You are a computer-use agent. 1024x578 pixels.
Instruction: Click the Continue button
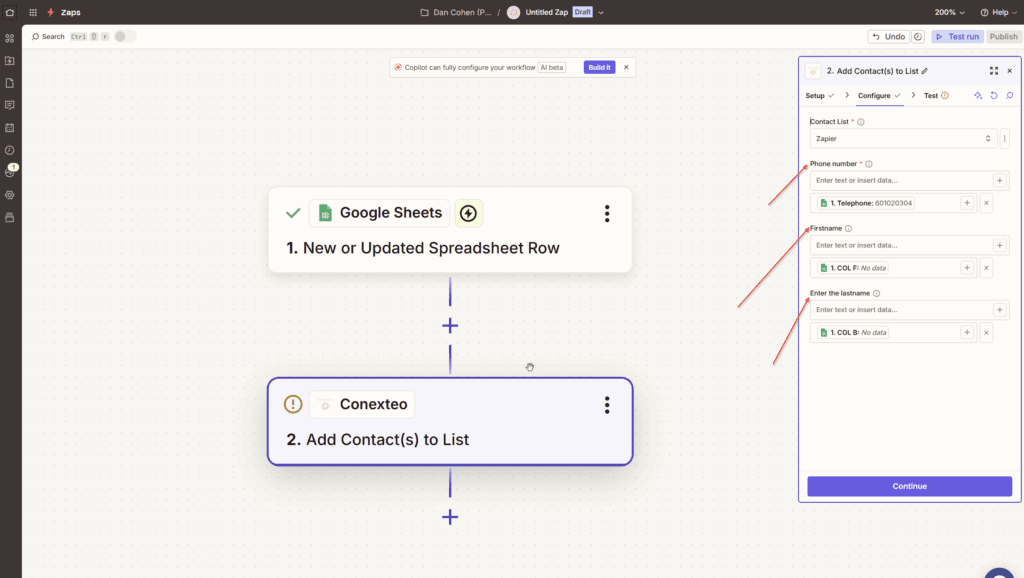909,486
